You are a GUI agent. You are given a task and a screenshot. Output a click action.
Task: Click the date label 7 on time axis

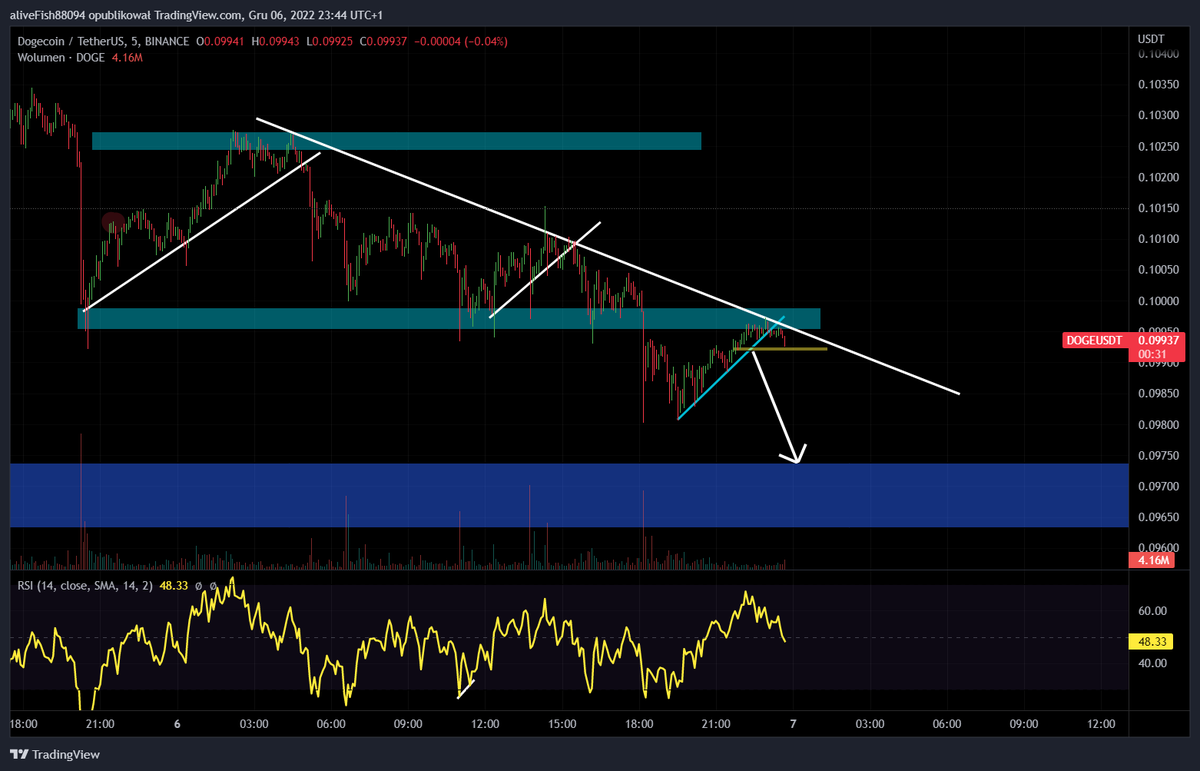(x=792, y=724)
